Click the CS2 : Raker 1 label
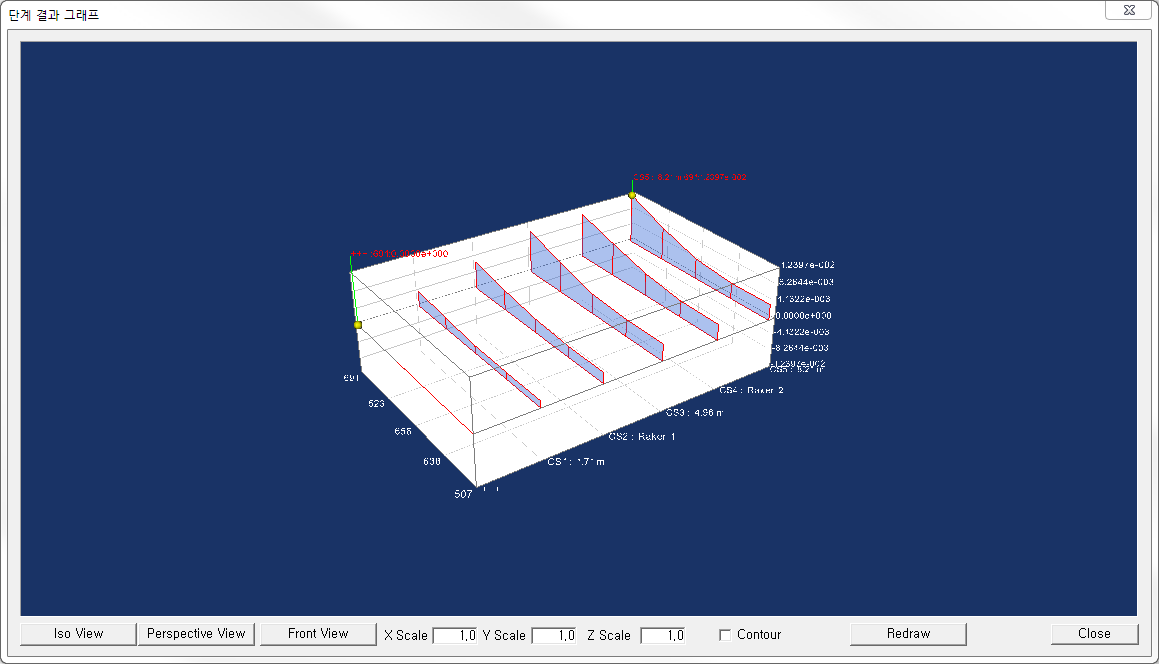 642,437
